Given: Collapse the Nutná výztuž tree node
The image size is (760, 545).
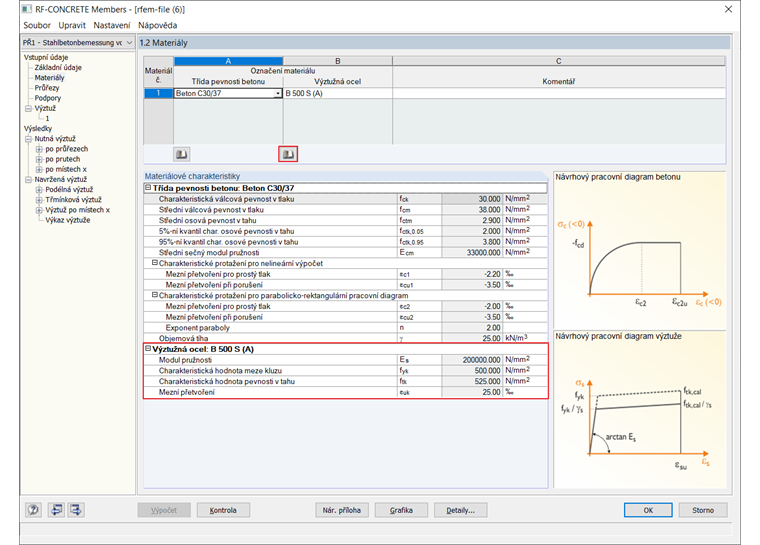Looking at the screenshot, I should [x=28, y=139].
